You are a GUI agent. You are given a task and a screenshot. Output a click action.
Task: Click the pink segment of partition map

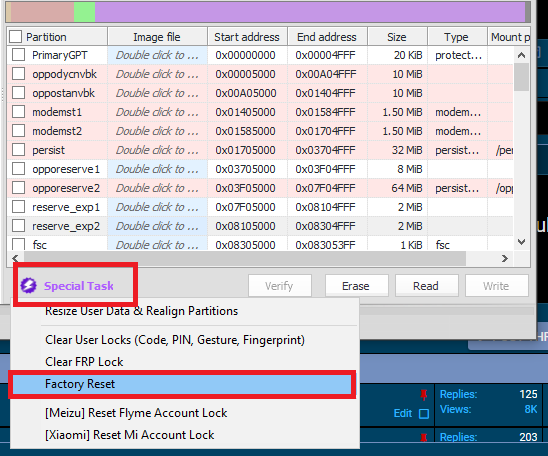click(x=42, y=12)
